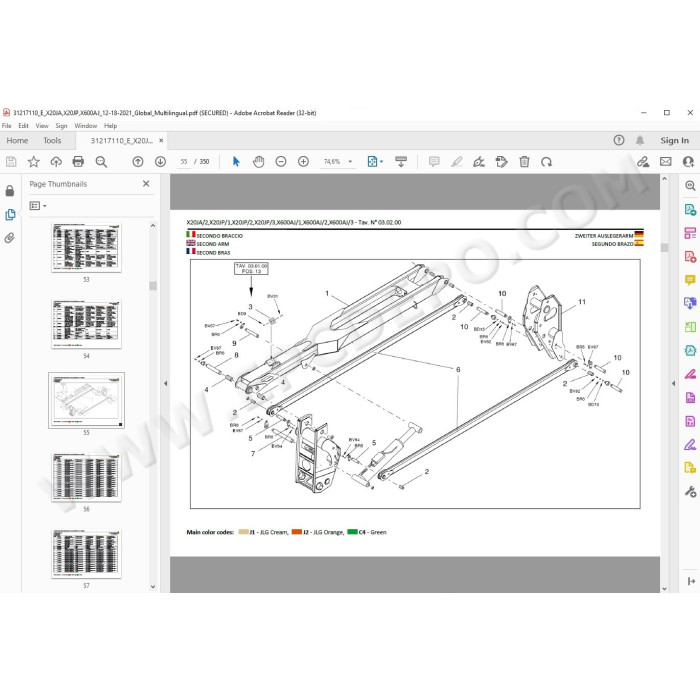Print the document with the printer icon

pos(78,162)
